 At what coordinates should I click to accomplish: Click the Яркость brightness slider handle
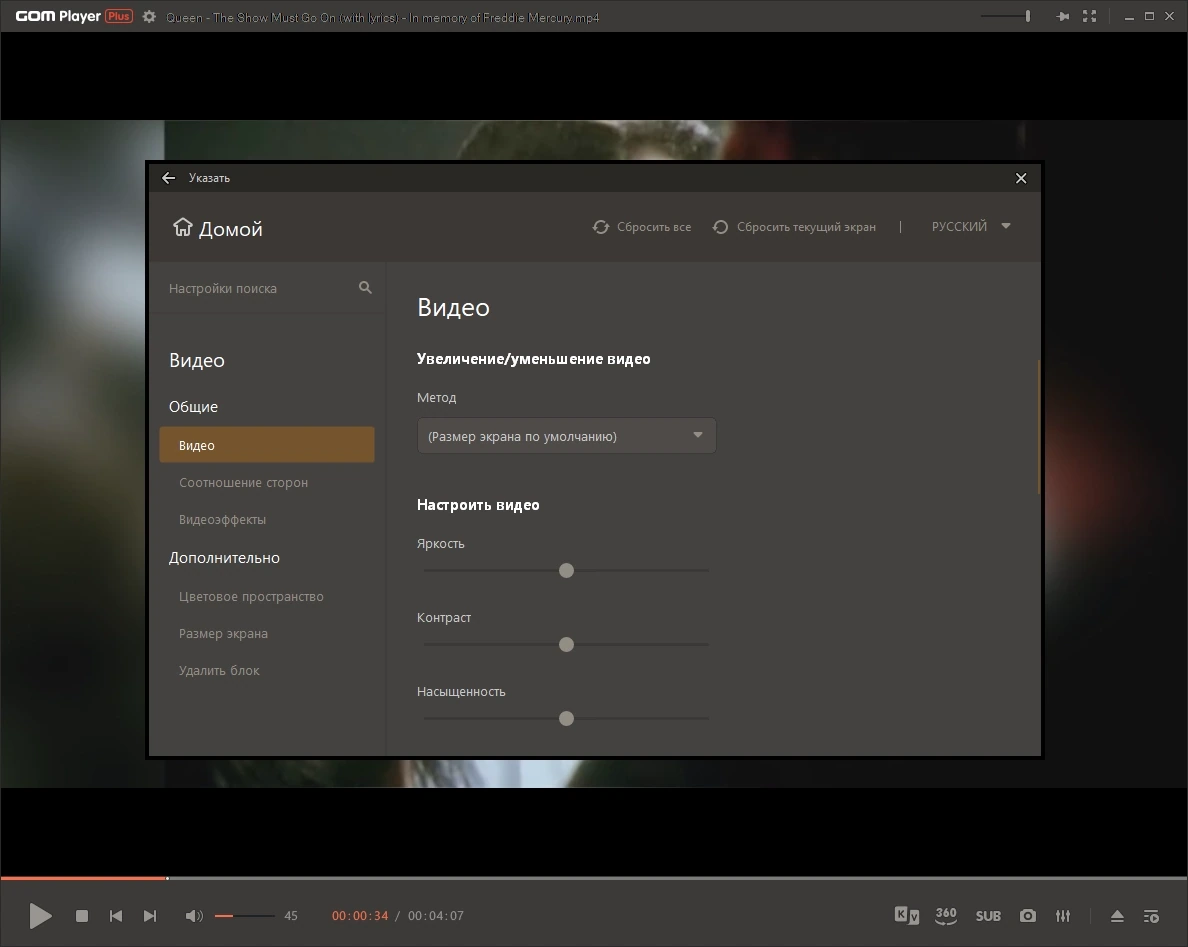point(566,570)
